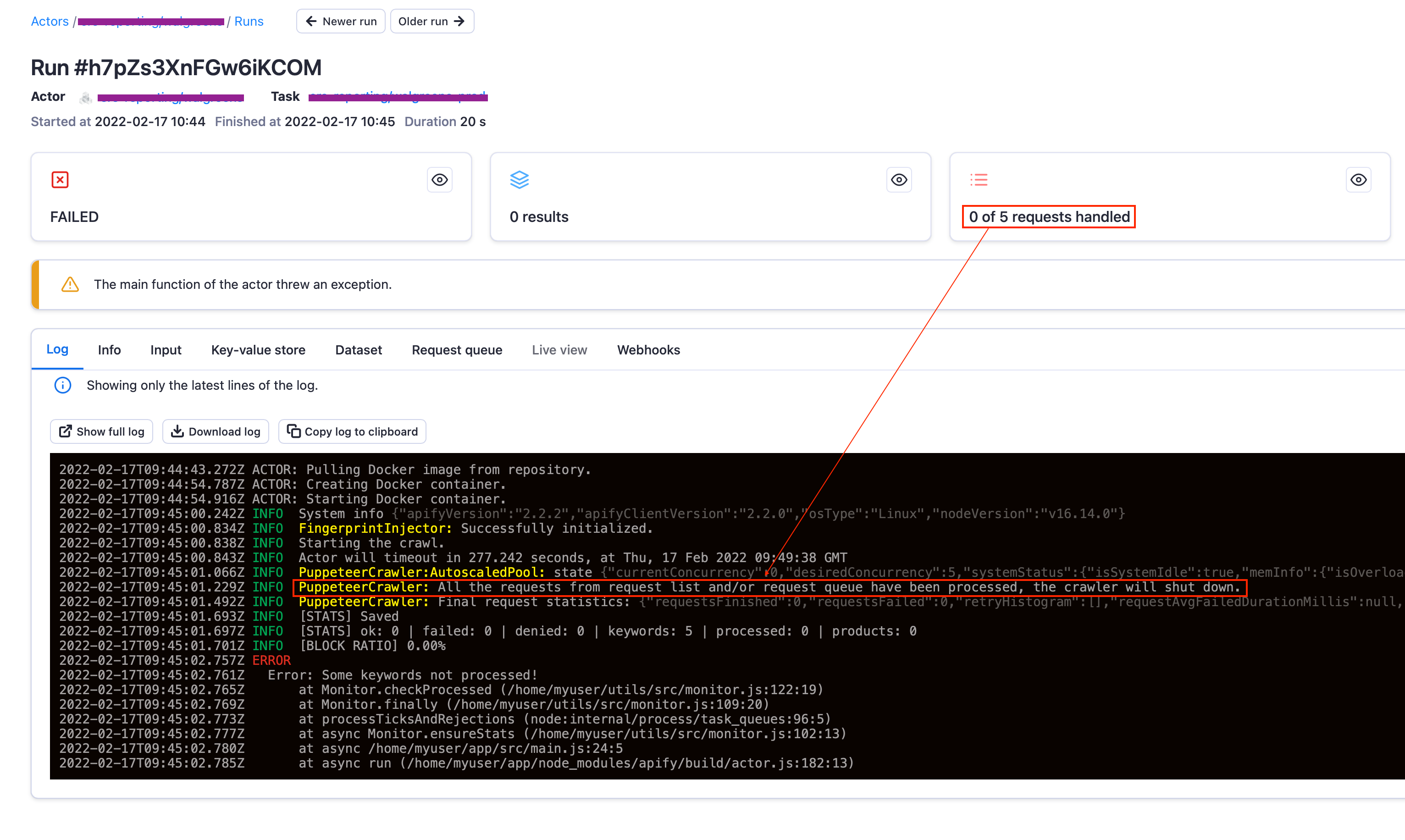
Task: Open the Actors breadcrumb link
Action: [x=49, y=21]
